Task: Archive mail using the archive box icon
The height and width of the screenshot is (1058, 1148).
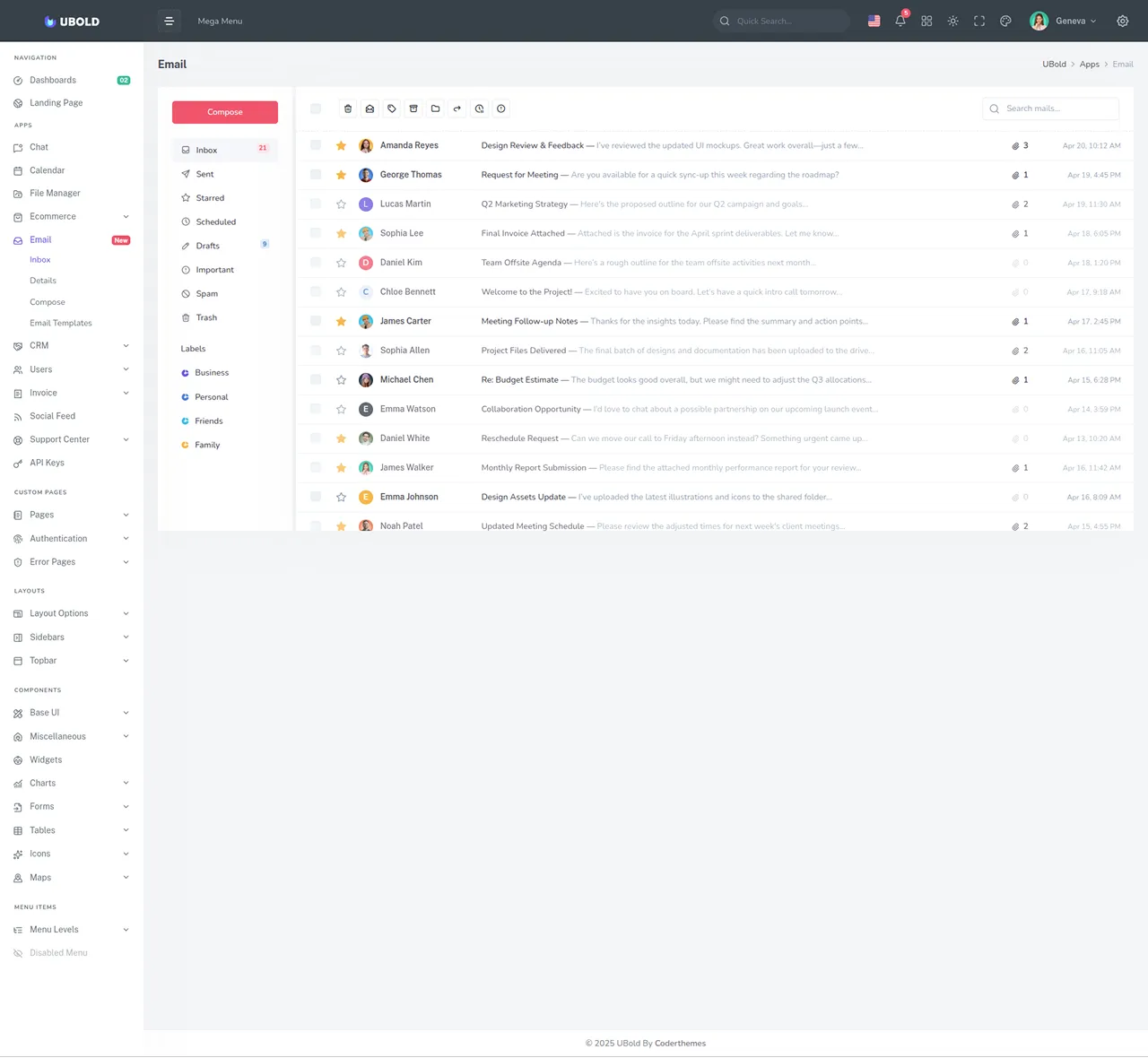Action: [413, 108]
